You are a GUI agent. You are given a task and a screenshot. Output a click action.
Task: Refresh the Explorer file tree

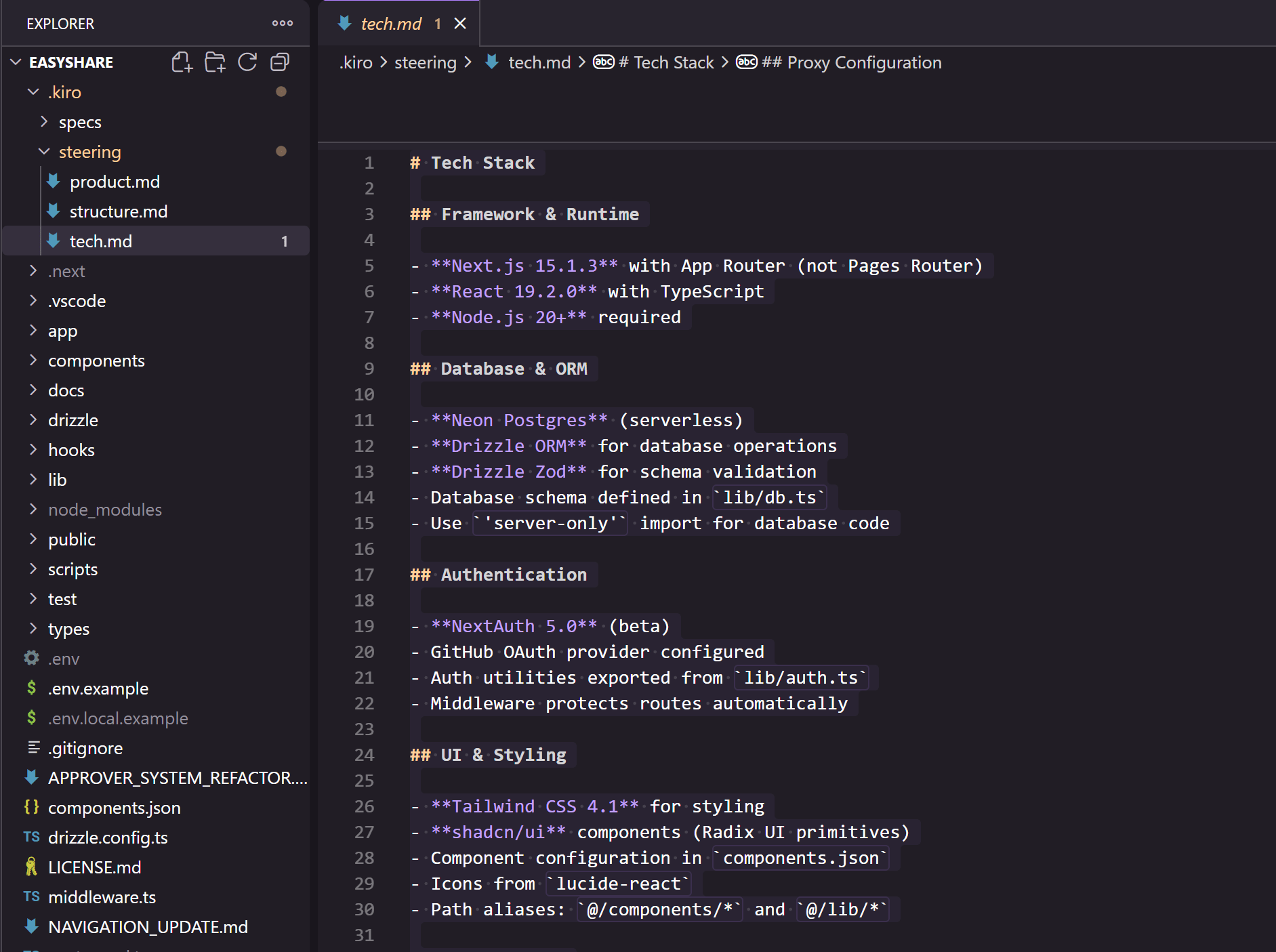(247, 62)
